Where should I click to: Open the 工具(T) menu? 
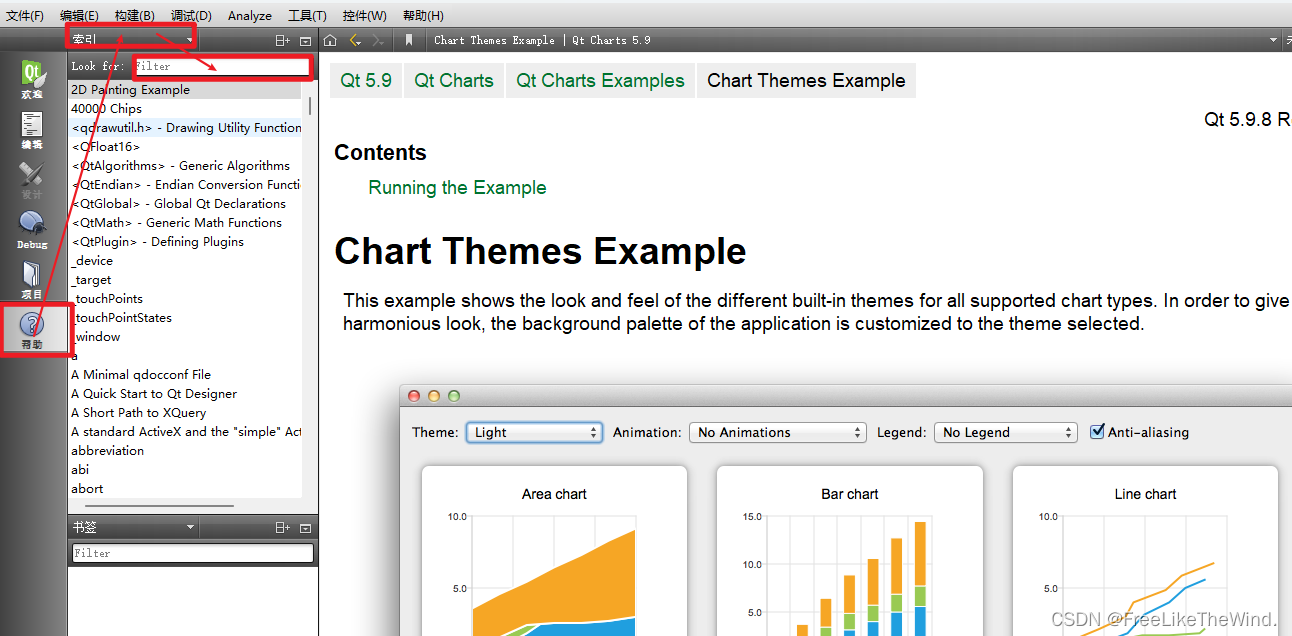[307, 15]
